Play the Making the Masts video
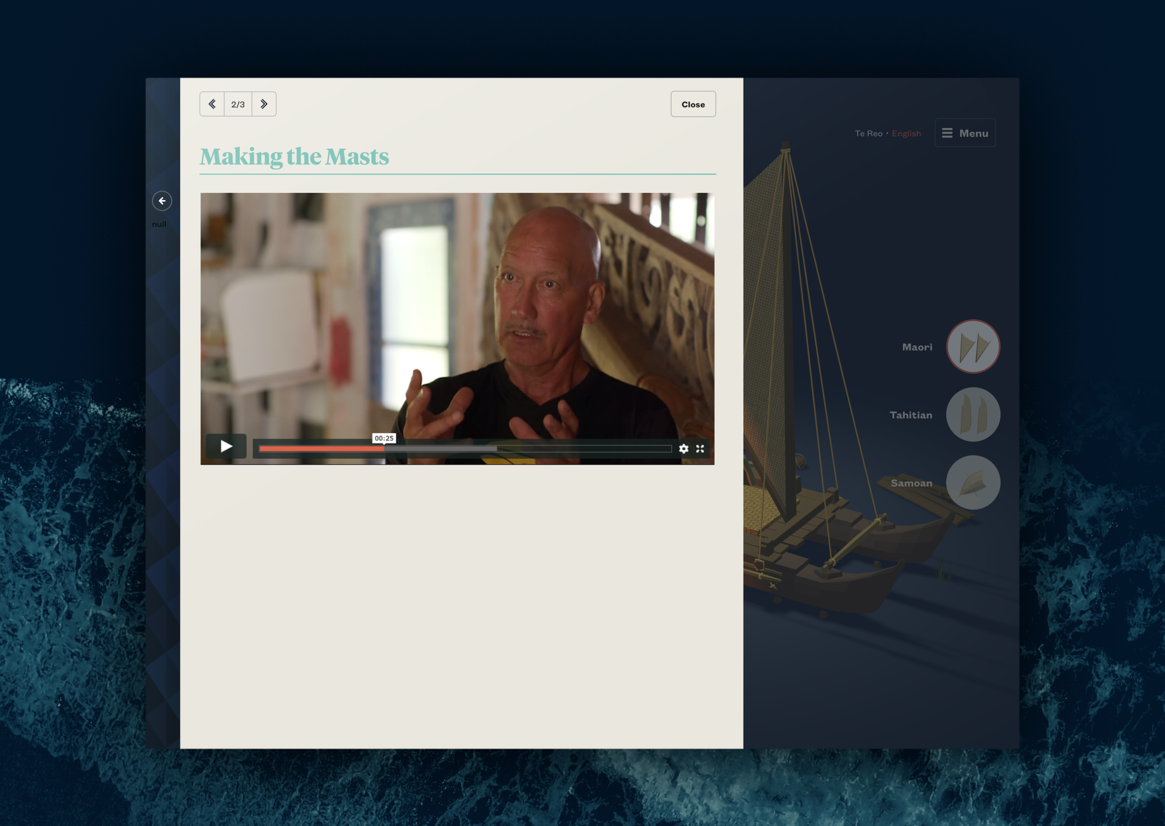This screenshot has height=826, width=1165. pos(226,447)
